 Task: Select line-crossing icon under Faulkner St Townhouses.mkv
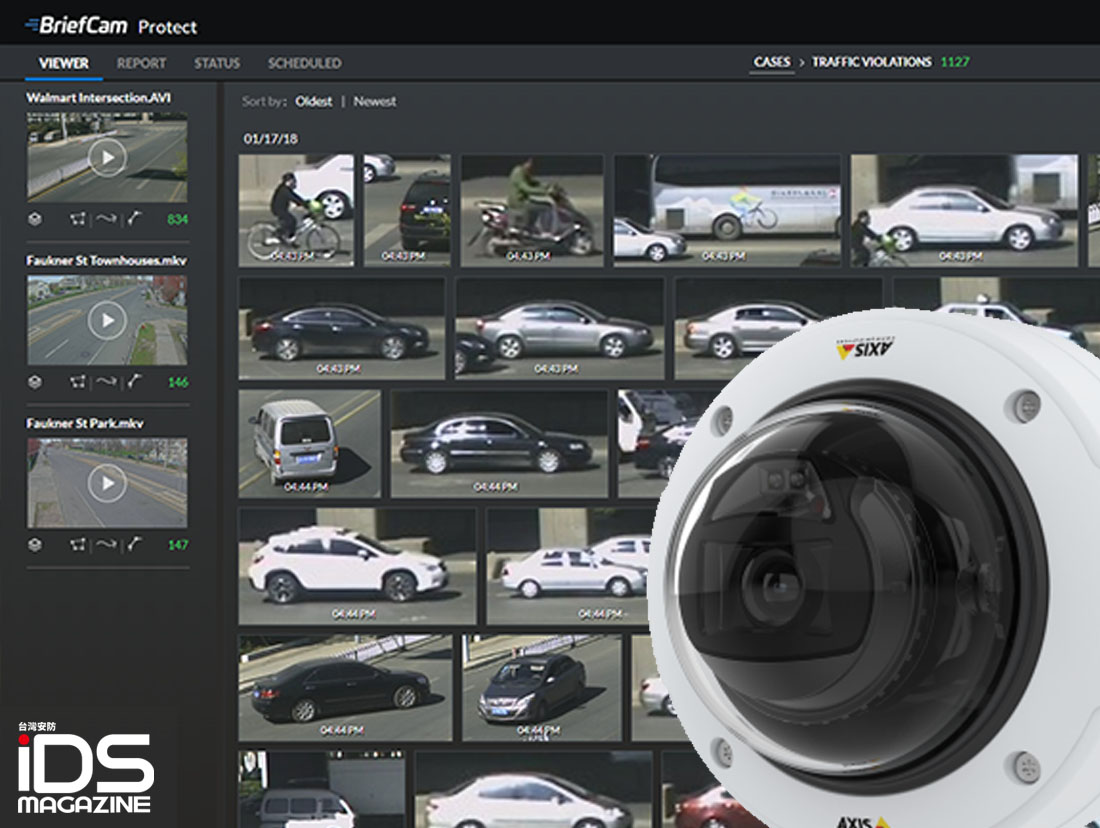(134, 382)
